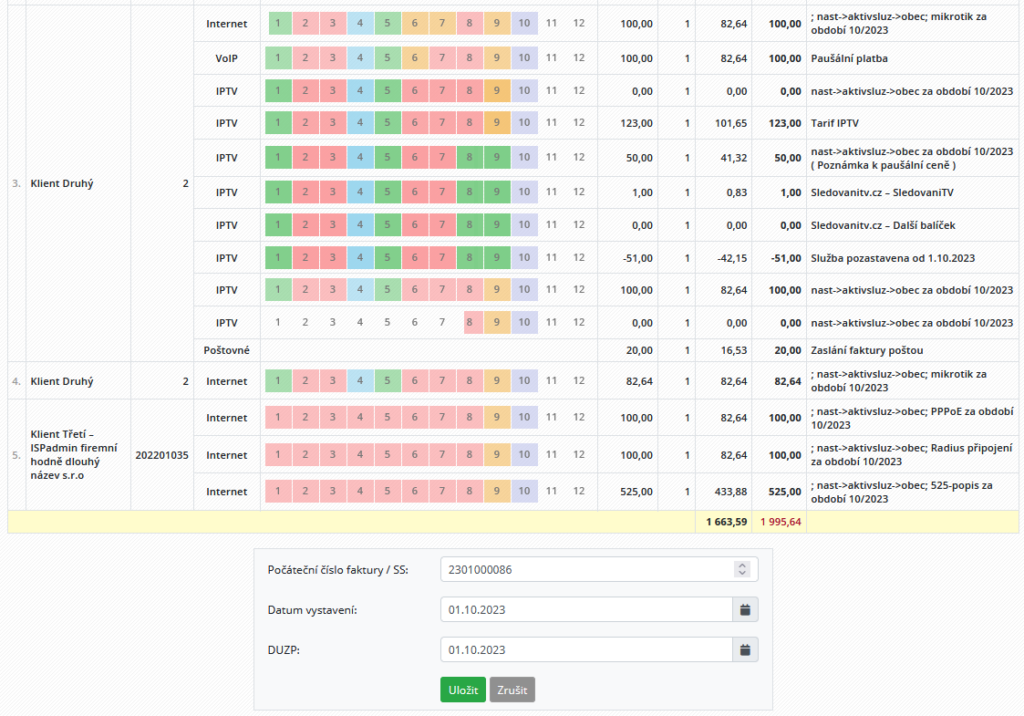This screenshot has width=1024, height=716.
Task: Decrement the invoice number with the down arrow
Action: click(x=741, y=573)
